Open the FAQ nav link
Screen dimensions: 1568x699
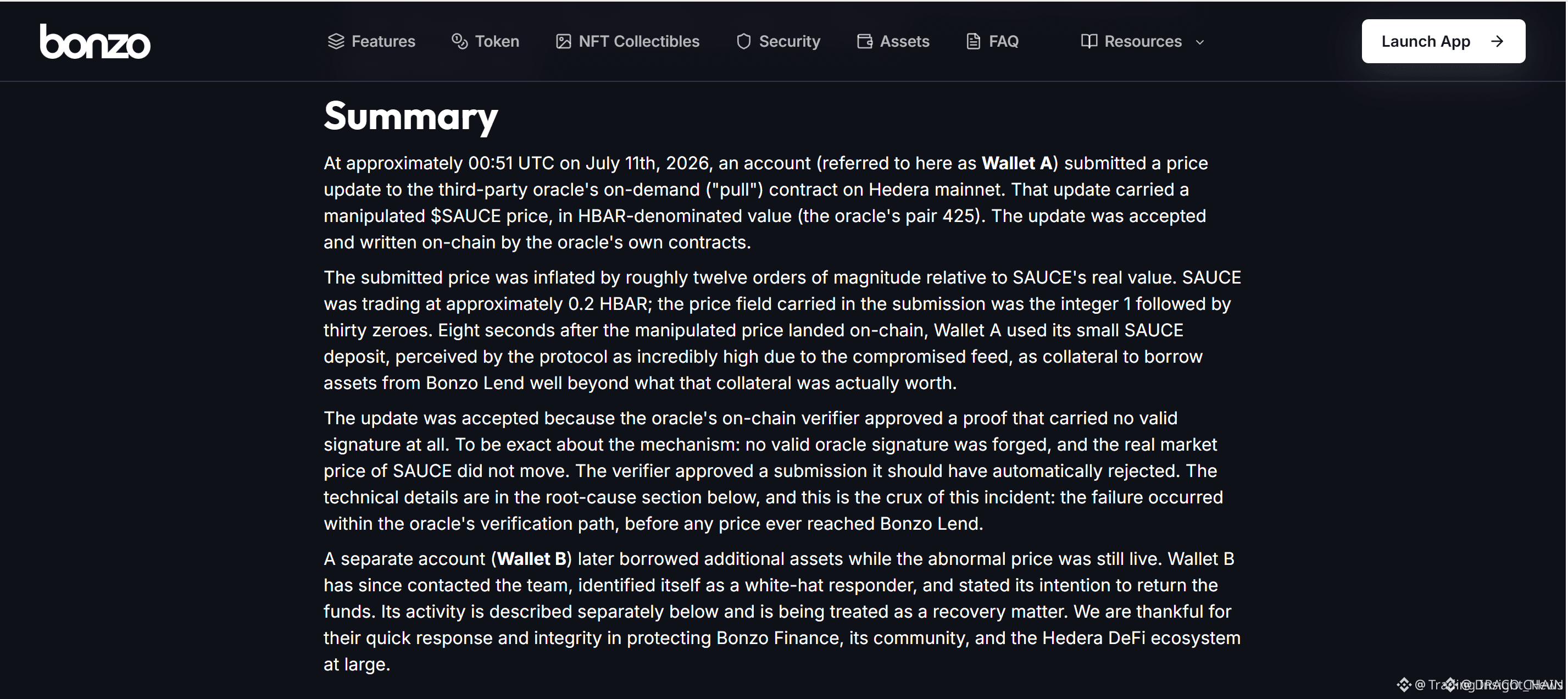click(992, 41)
